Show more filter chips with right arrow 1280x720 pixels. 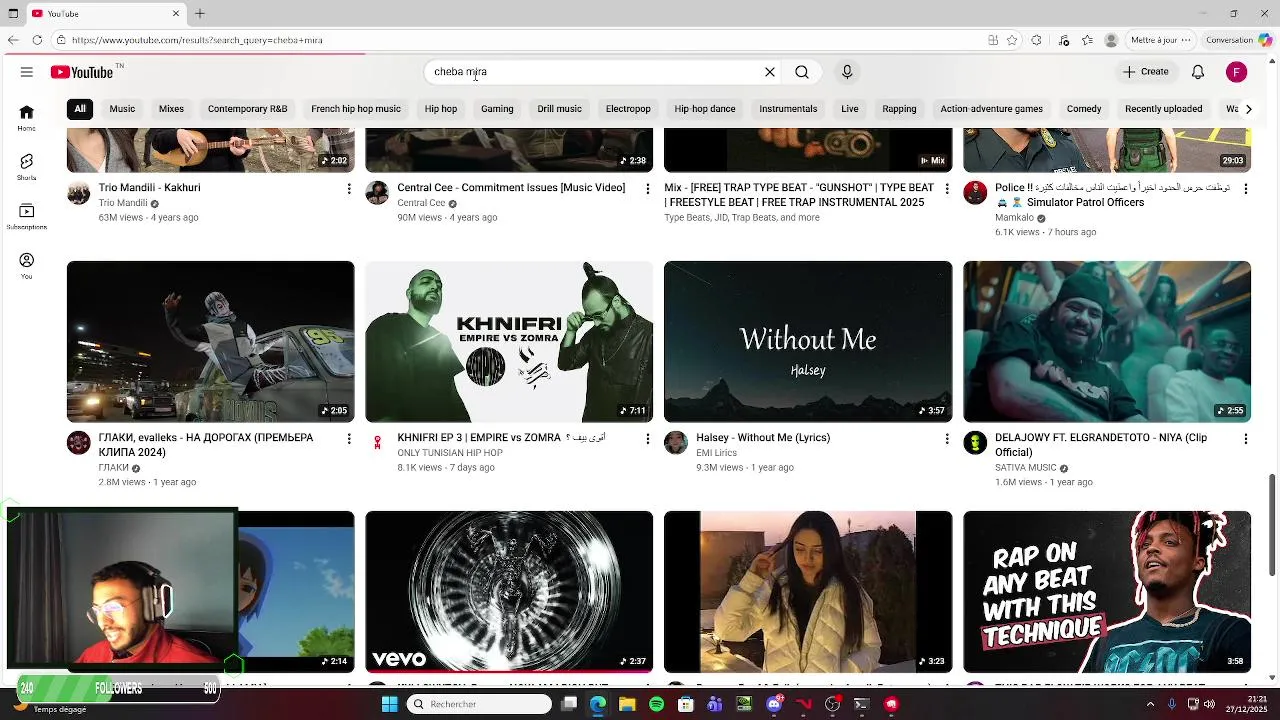point(1248,109)
